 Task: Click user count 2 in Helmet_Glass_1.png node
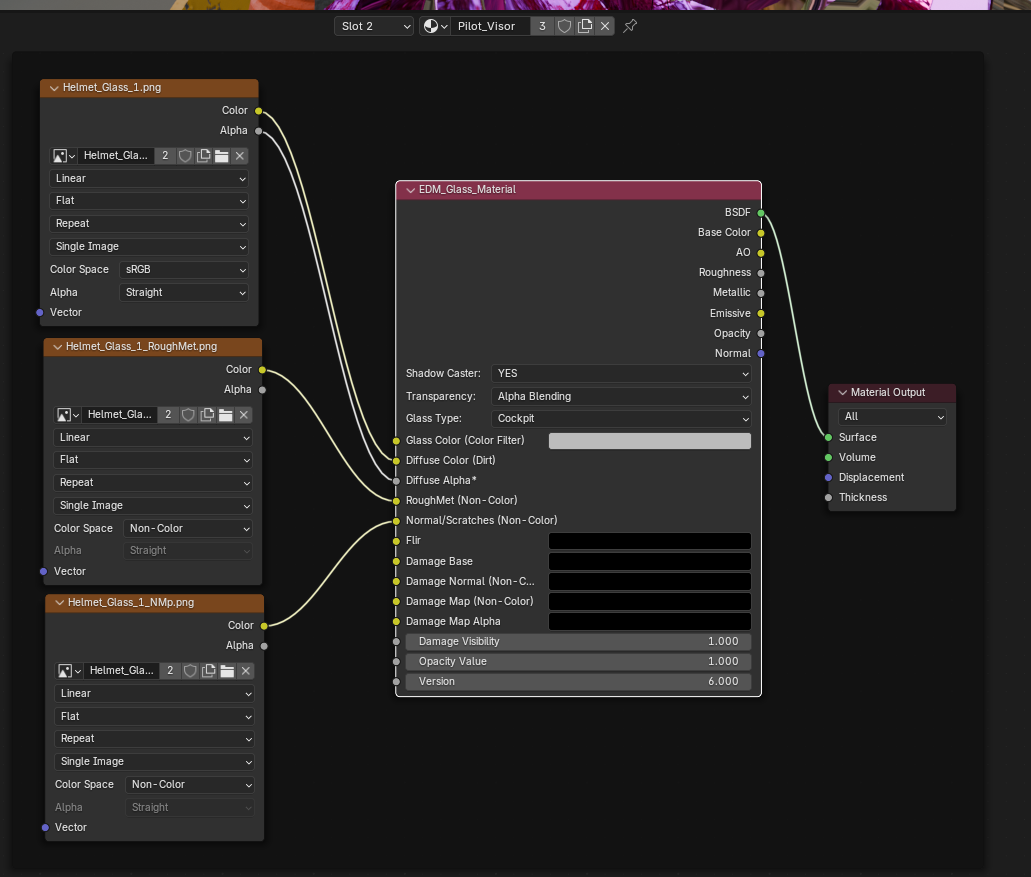coord(165,156)
